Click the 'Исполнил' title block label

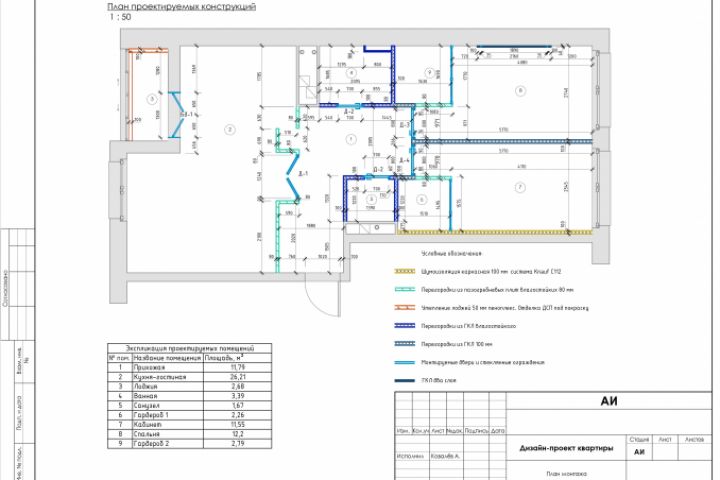click(x=411, y=456)
